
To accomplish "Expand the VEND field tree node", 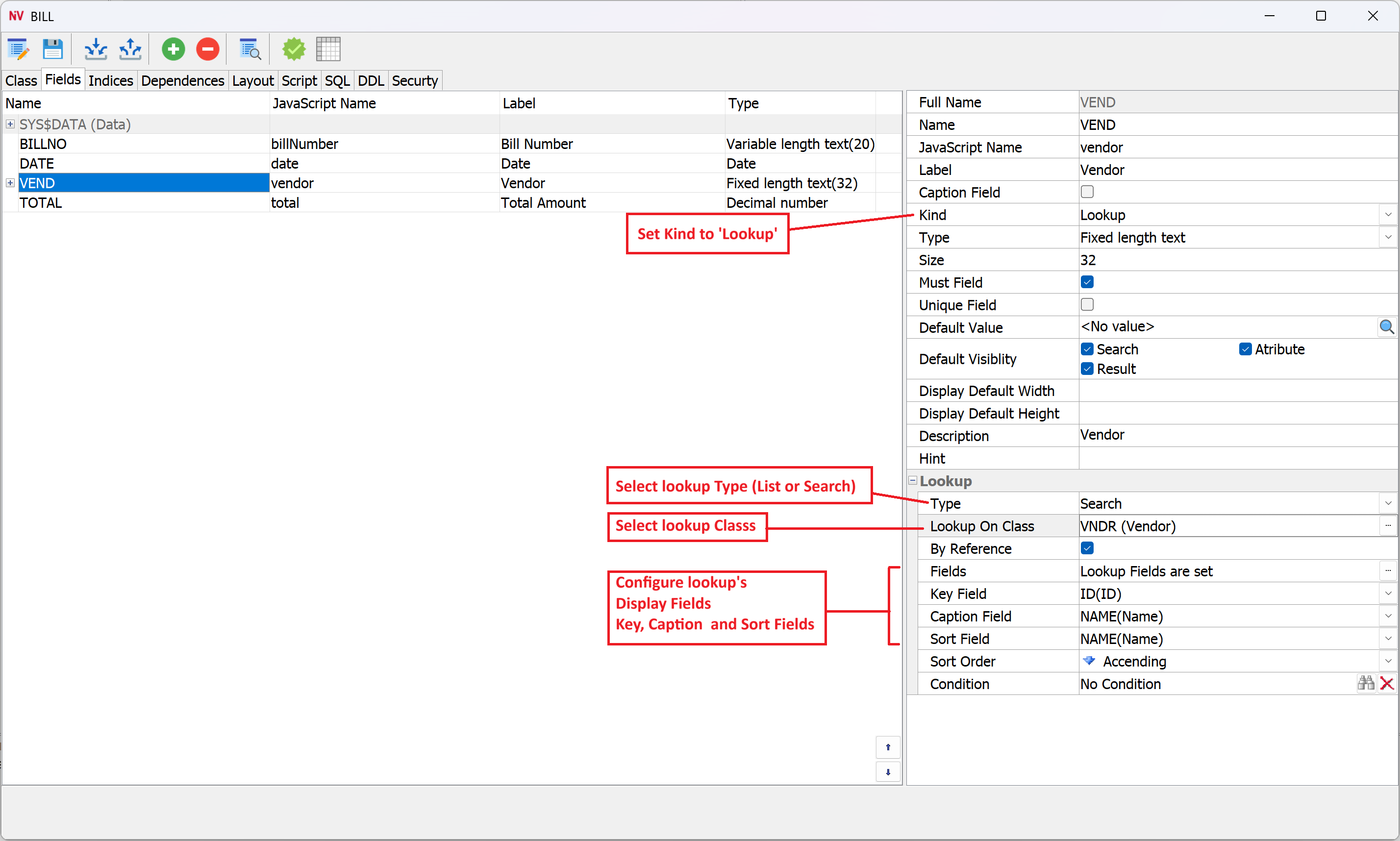I will pyautogui.click(x=10, y=183).
